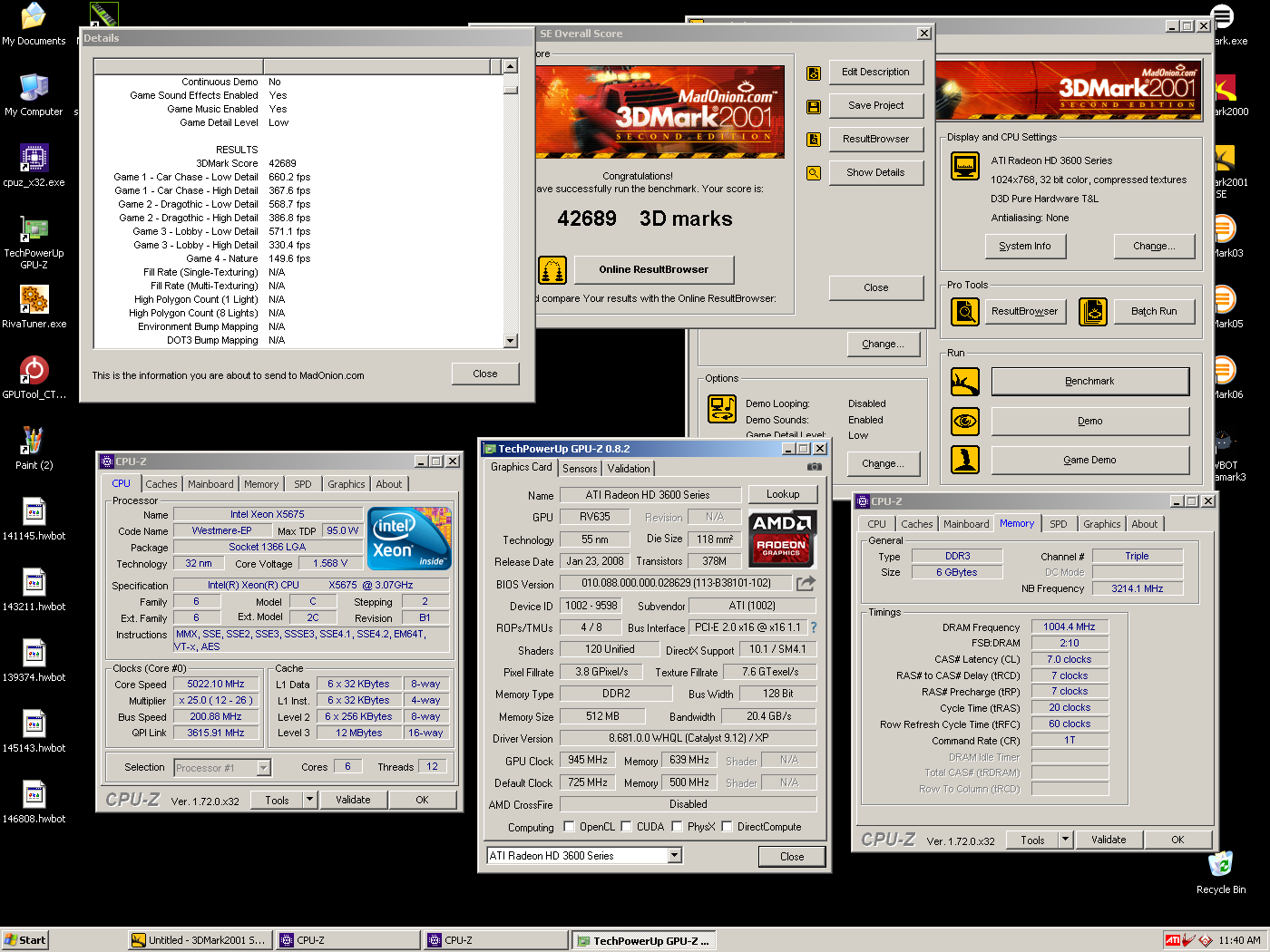Click Show Details button

coord(876,172)
